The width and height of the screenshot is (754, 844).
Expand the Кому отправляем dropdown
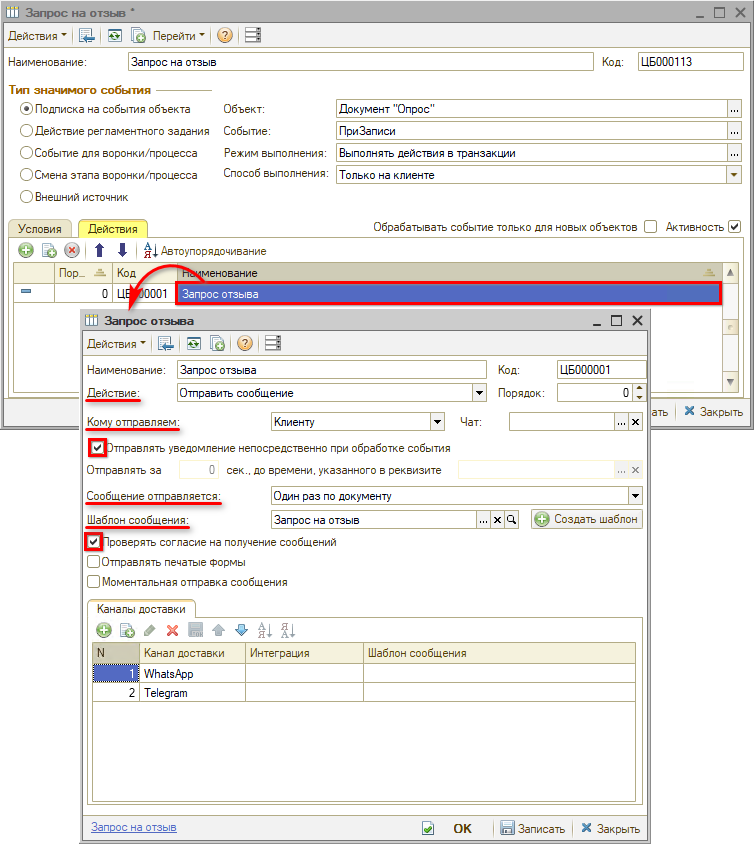[438, 422]
